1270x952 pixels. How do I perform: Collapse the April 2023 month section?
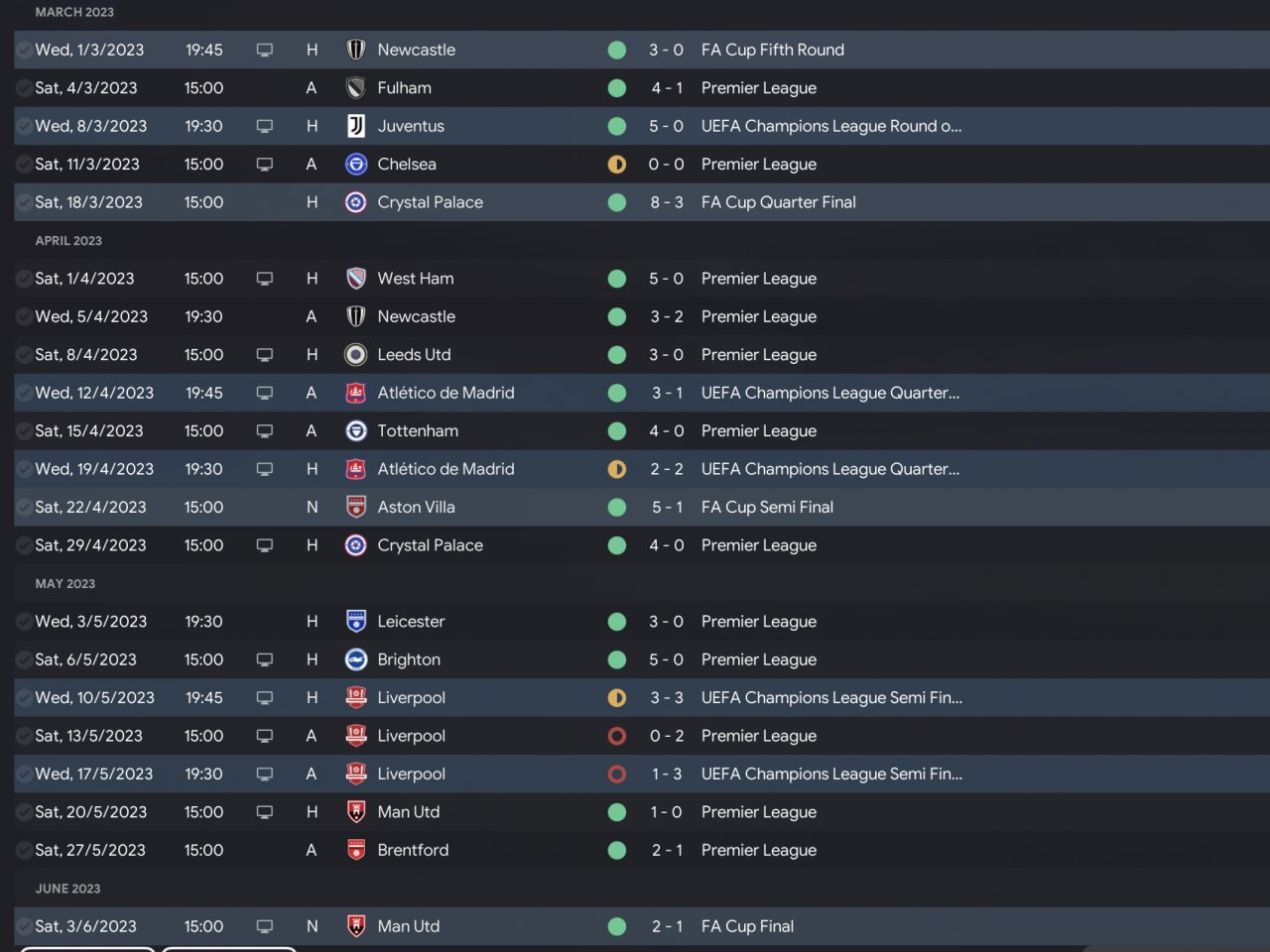(x=68, y=241)
